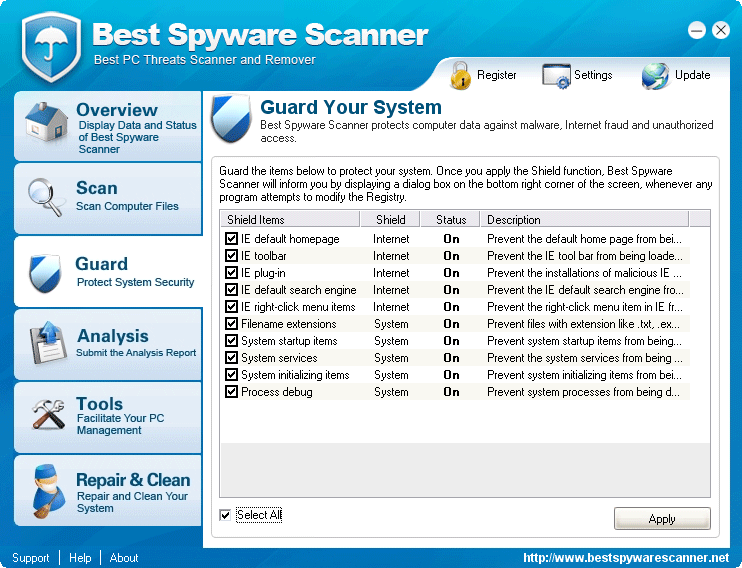Uncheck System initializing items checkbox

click(231, 375)
